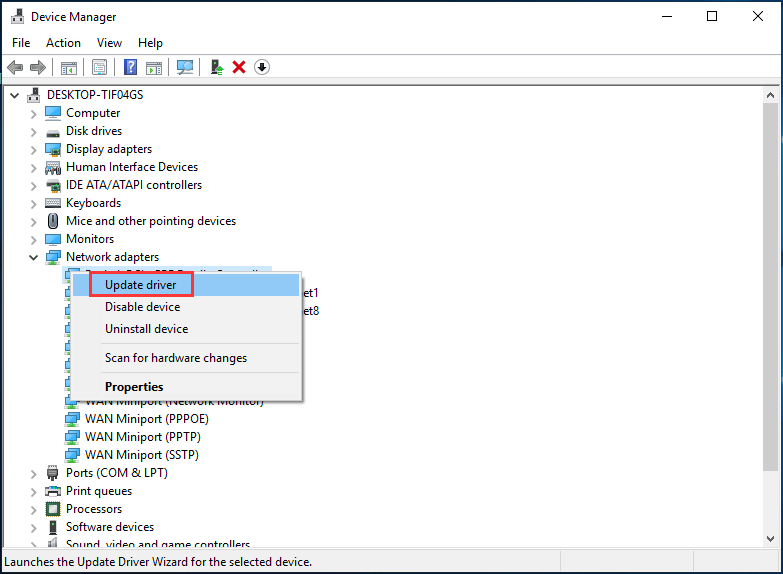Select the Keyboards text label
Image resolution: width=783 pixels, height=574 pixels.
pos(93,203)
